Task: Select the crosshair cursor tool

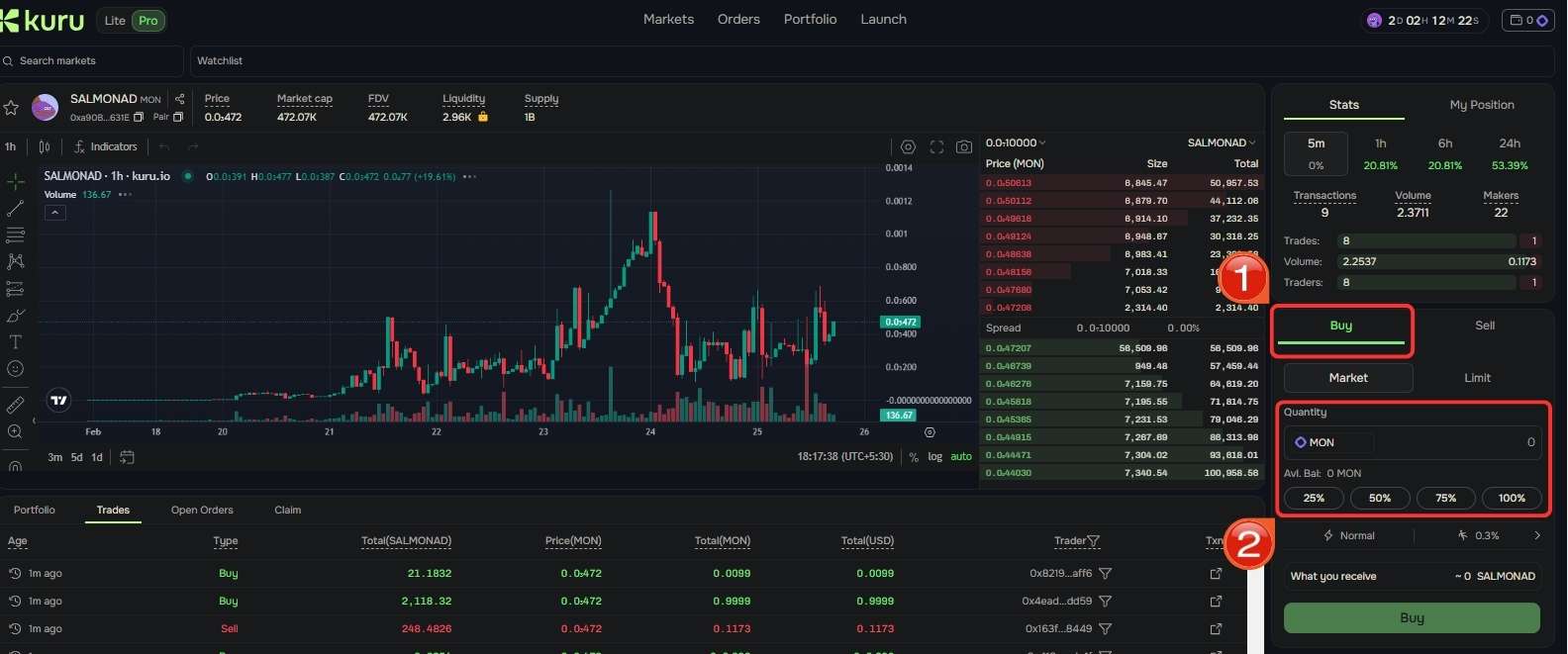Action: pyautogui.click(x=15, y=182)
